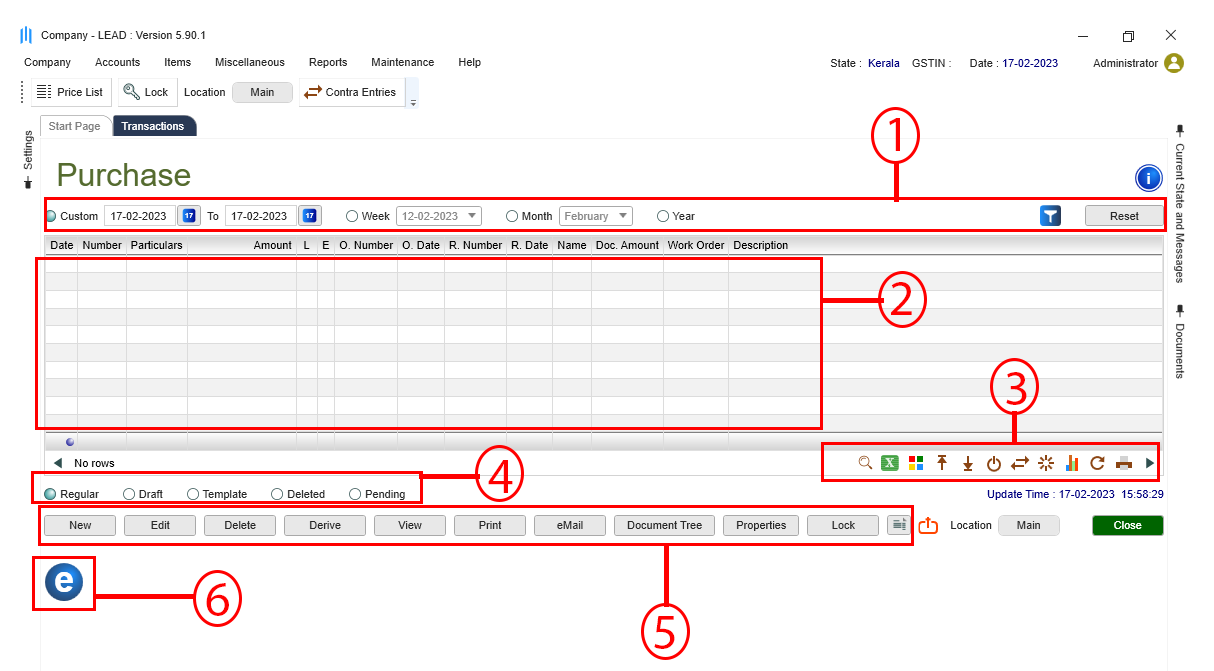The height and width of the screenshot is (671, 1214).
Task: Click the To date input field
Action: [260, 216]
